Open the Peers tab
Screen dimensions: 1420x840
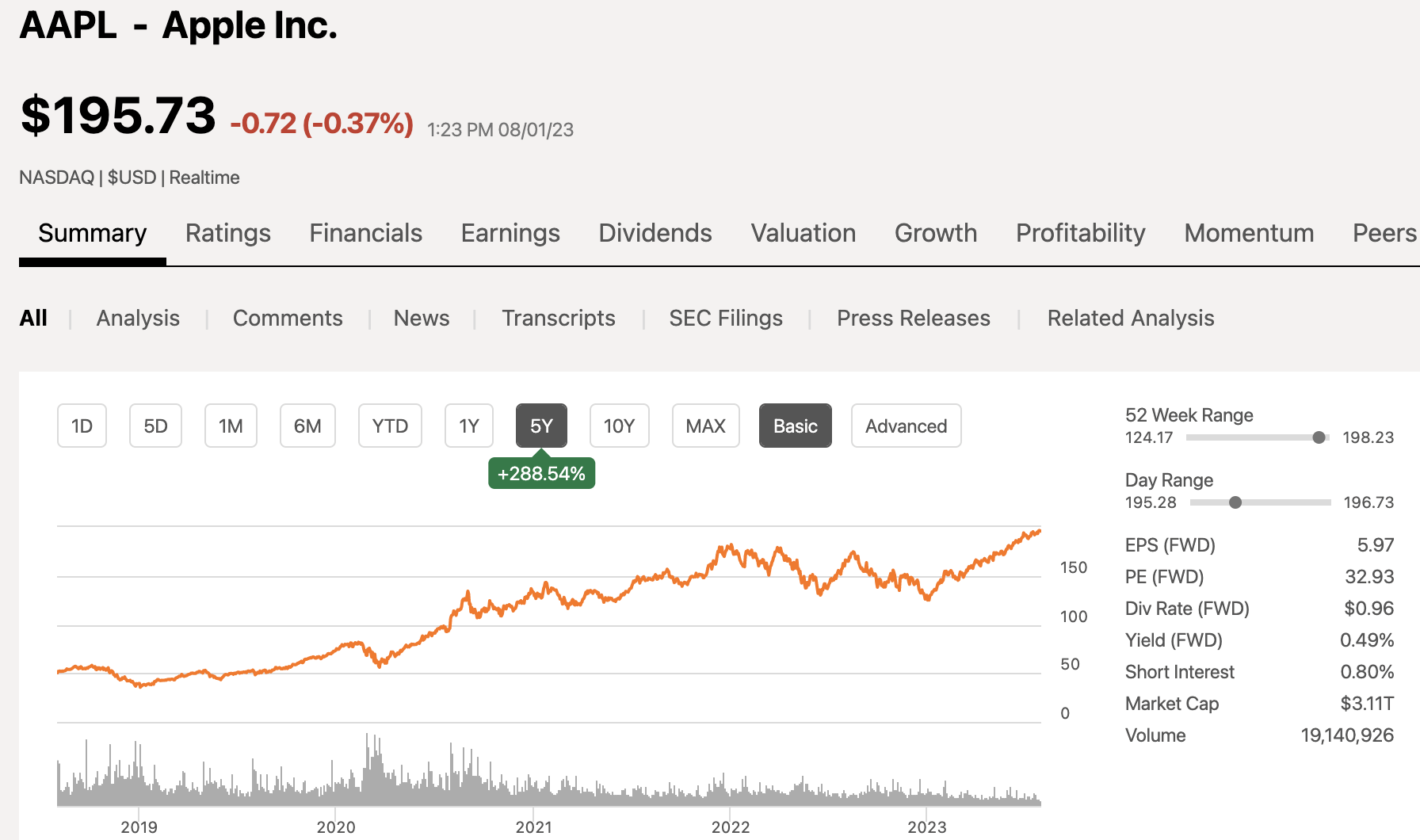pyautogui.click(x=1384, y=233)
